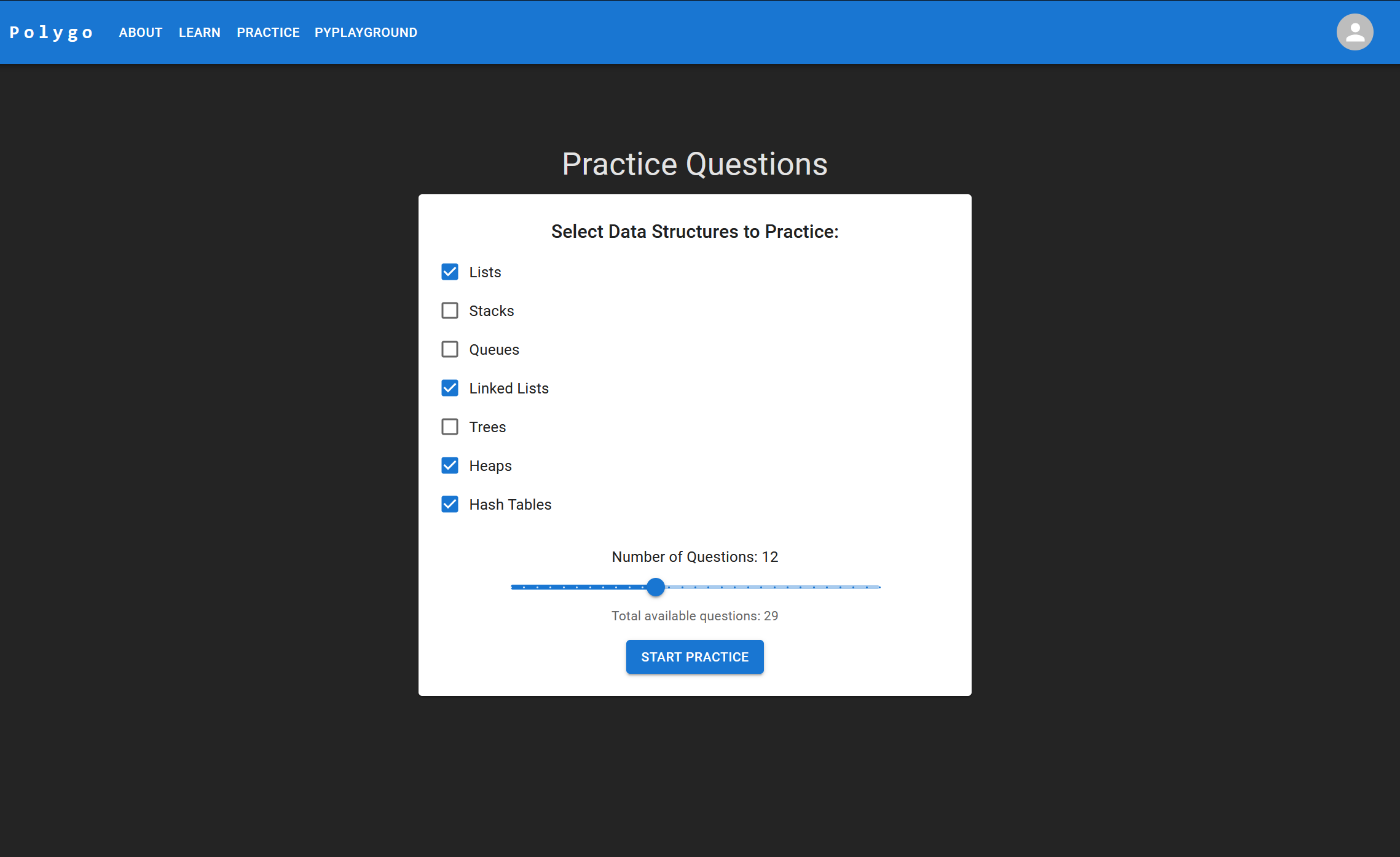Click the slider track's far left end
1400x857 pixels.
(513, 587)
